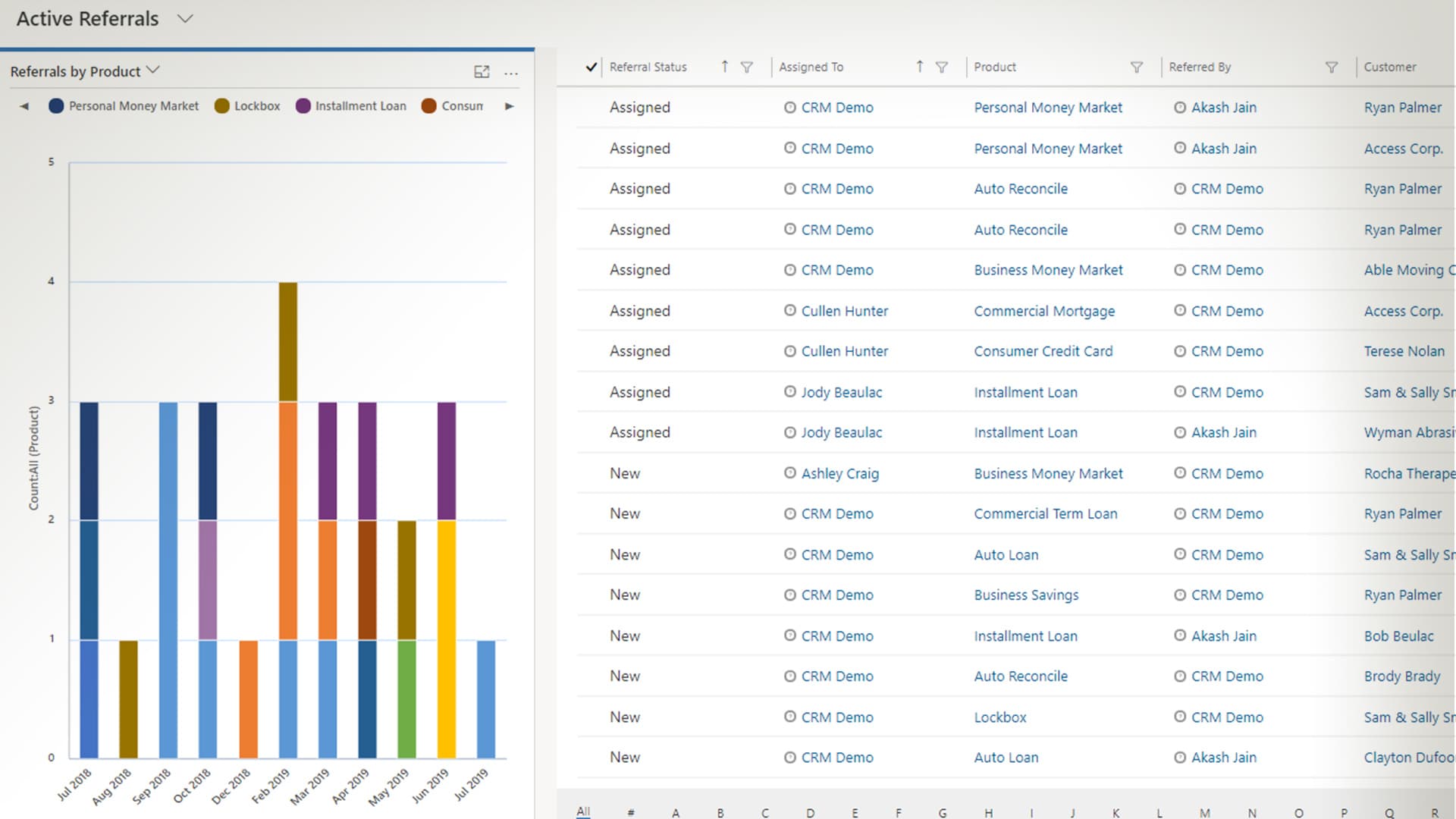1456x819 pixels.
Task: Open filter on Referral Status column
Action: click(747, 67)
